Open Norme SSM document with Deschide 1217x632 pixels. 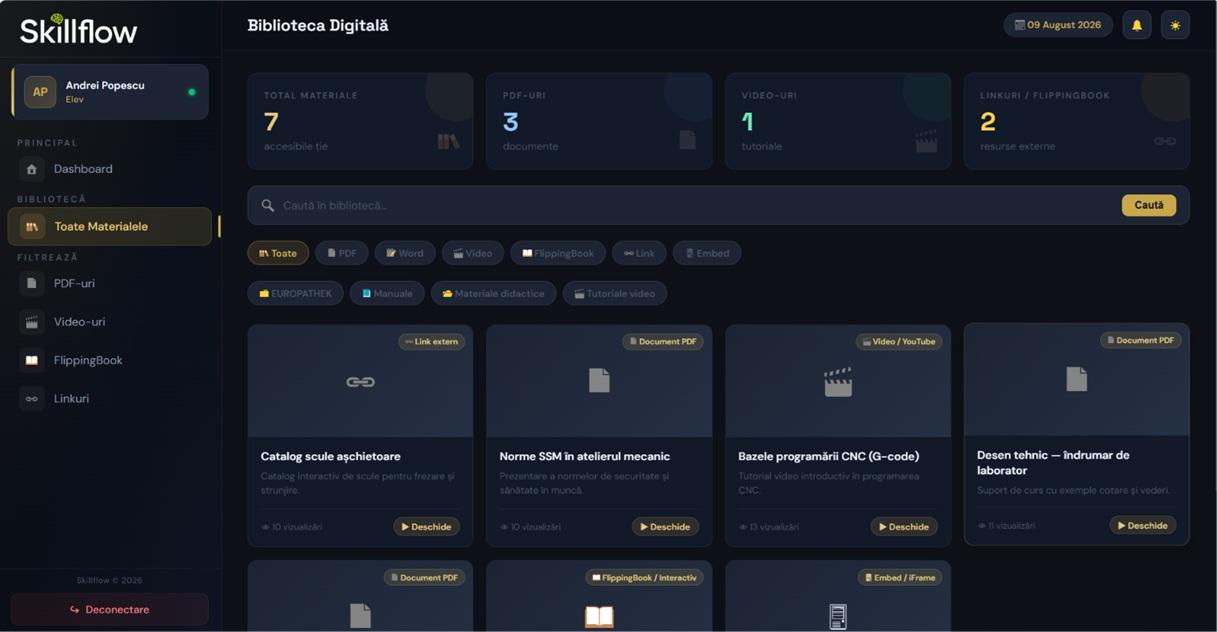666,527
